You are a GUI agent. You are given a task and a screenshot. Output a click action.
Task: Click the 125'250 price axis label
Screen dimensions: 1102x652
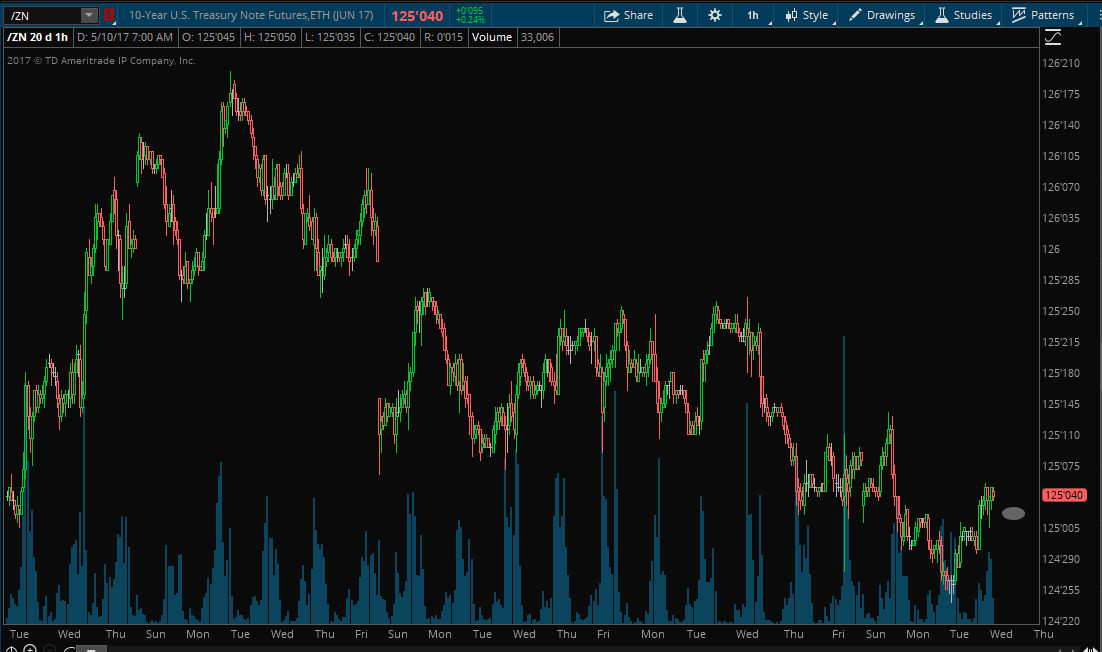point(1061,311)
